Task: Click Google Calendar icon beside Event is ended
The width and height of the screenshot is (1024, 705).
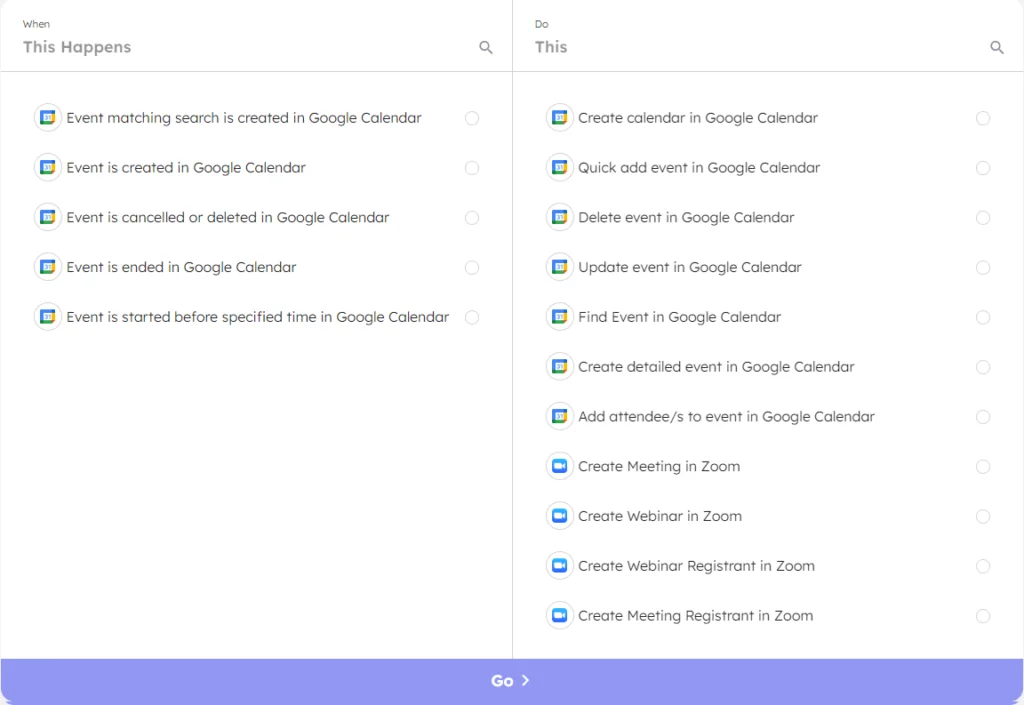Action: point(47,268)
